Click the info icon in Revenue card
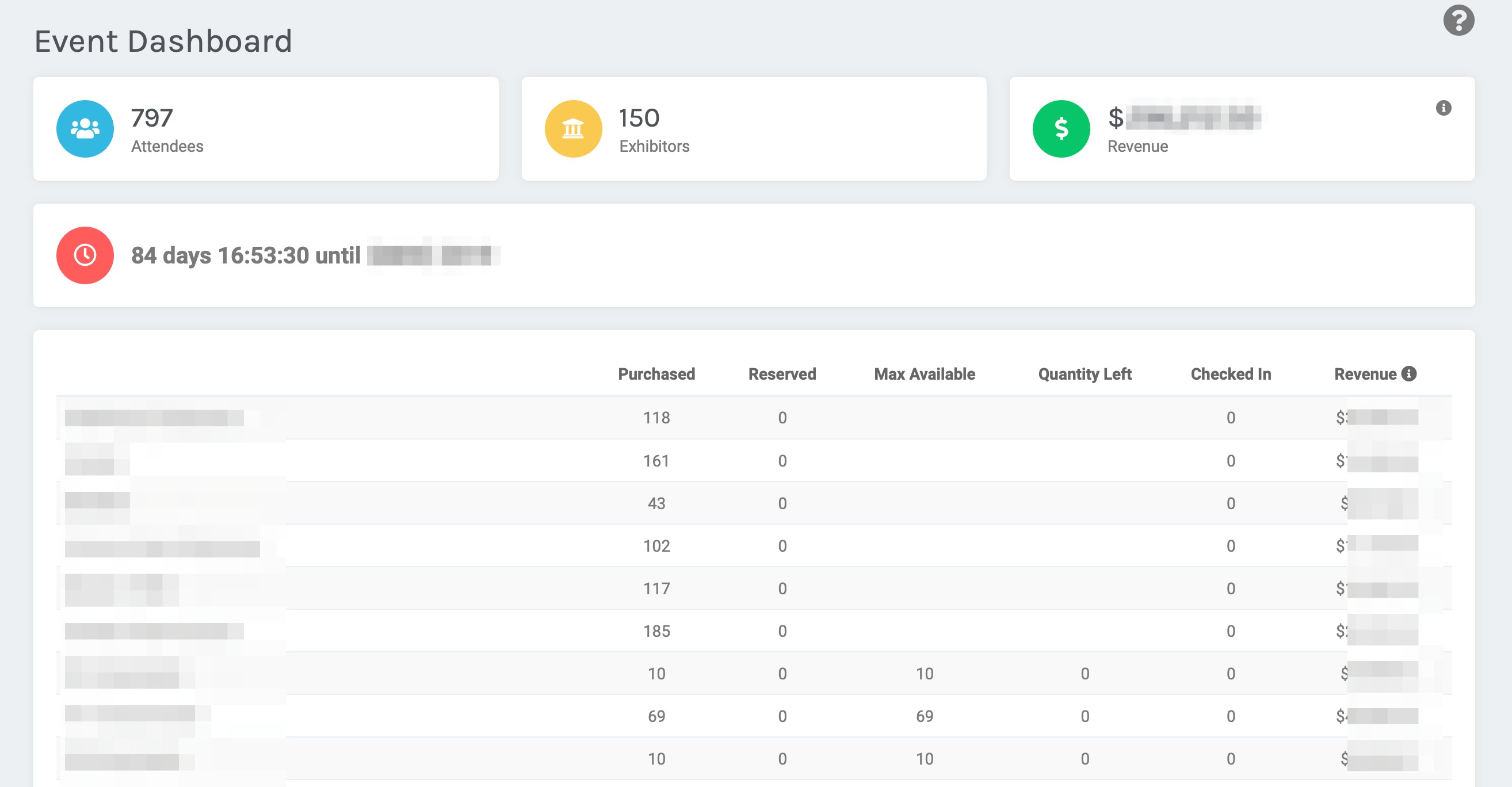1512x787 pixels. point(1444,108)
